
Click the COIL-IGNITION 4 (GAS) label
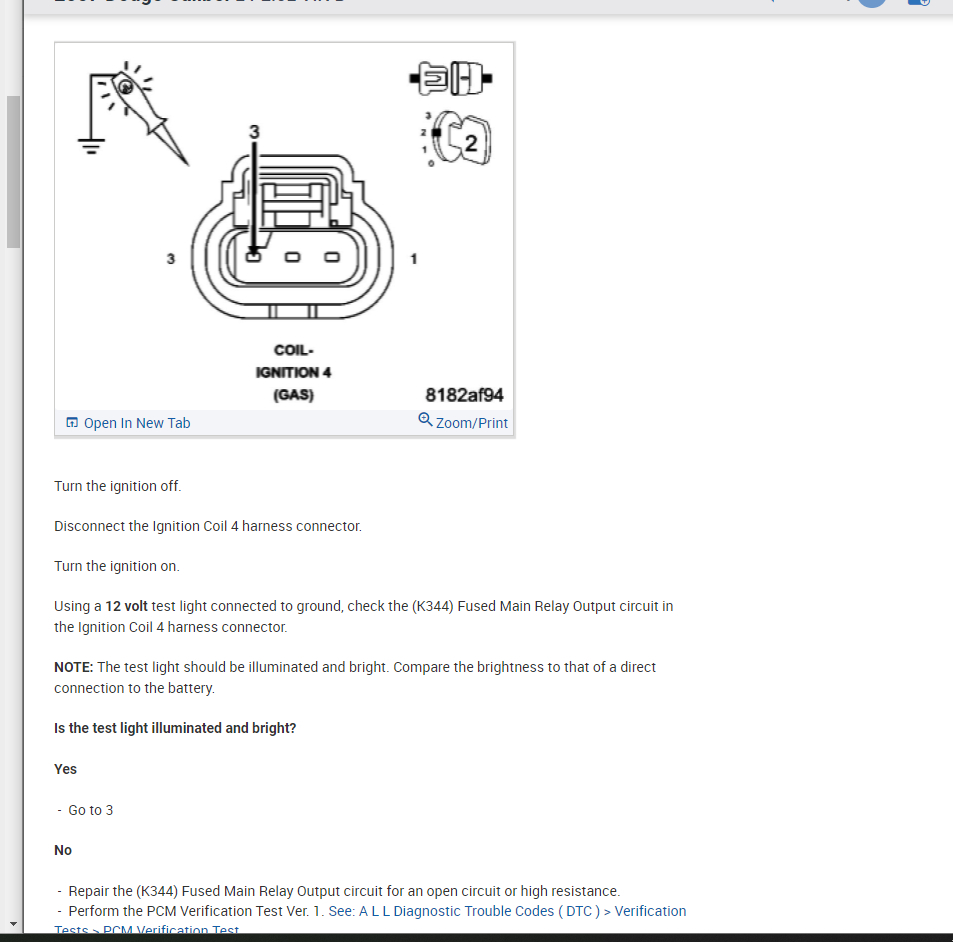pos(294,372)
